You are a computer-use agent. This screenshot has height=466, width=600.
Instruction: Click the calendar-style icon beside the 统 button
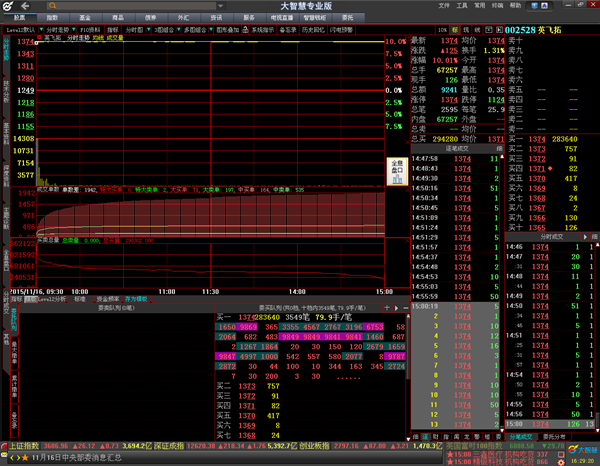click(x=489, y=30)
